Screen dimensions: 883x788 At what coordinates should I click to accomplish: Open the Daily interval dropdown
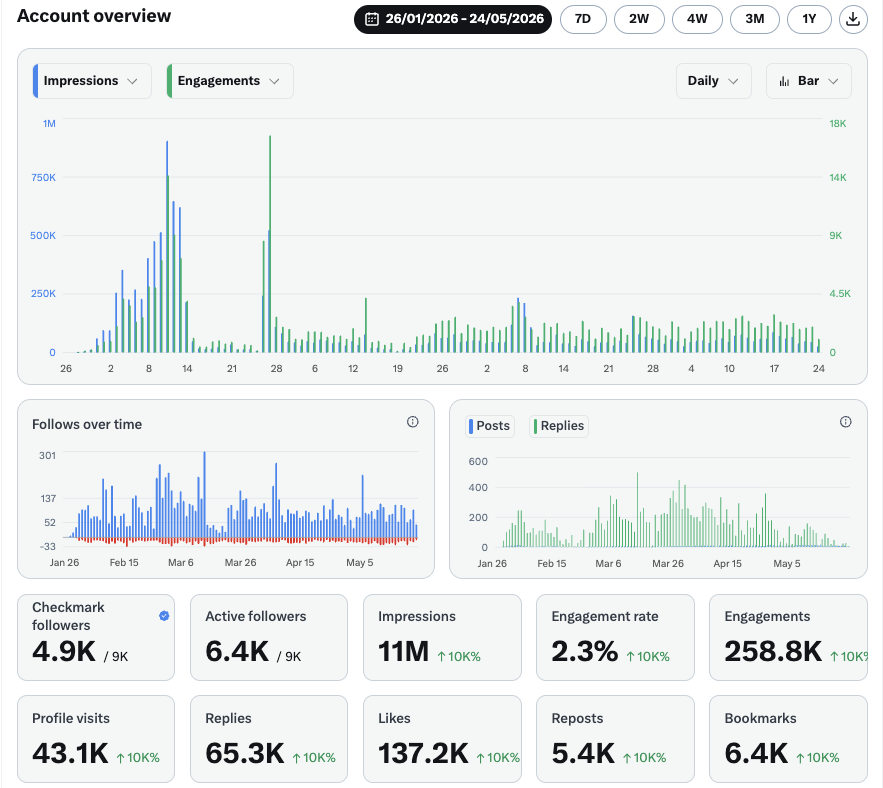(713, 81)
